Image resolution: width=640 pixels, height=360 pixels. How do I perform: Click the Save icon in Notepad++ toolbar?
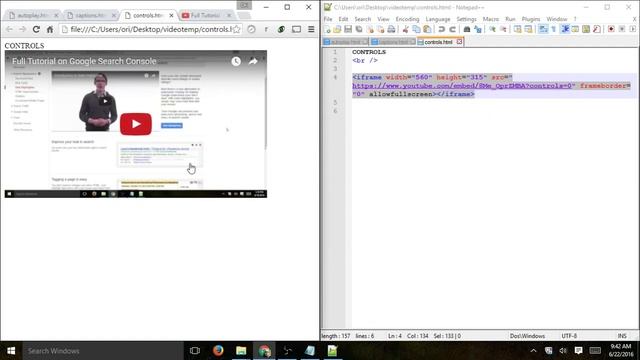pyautogui.click(x=348, y=29)
